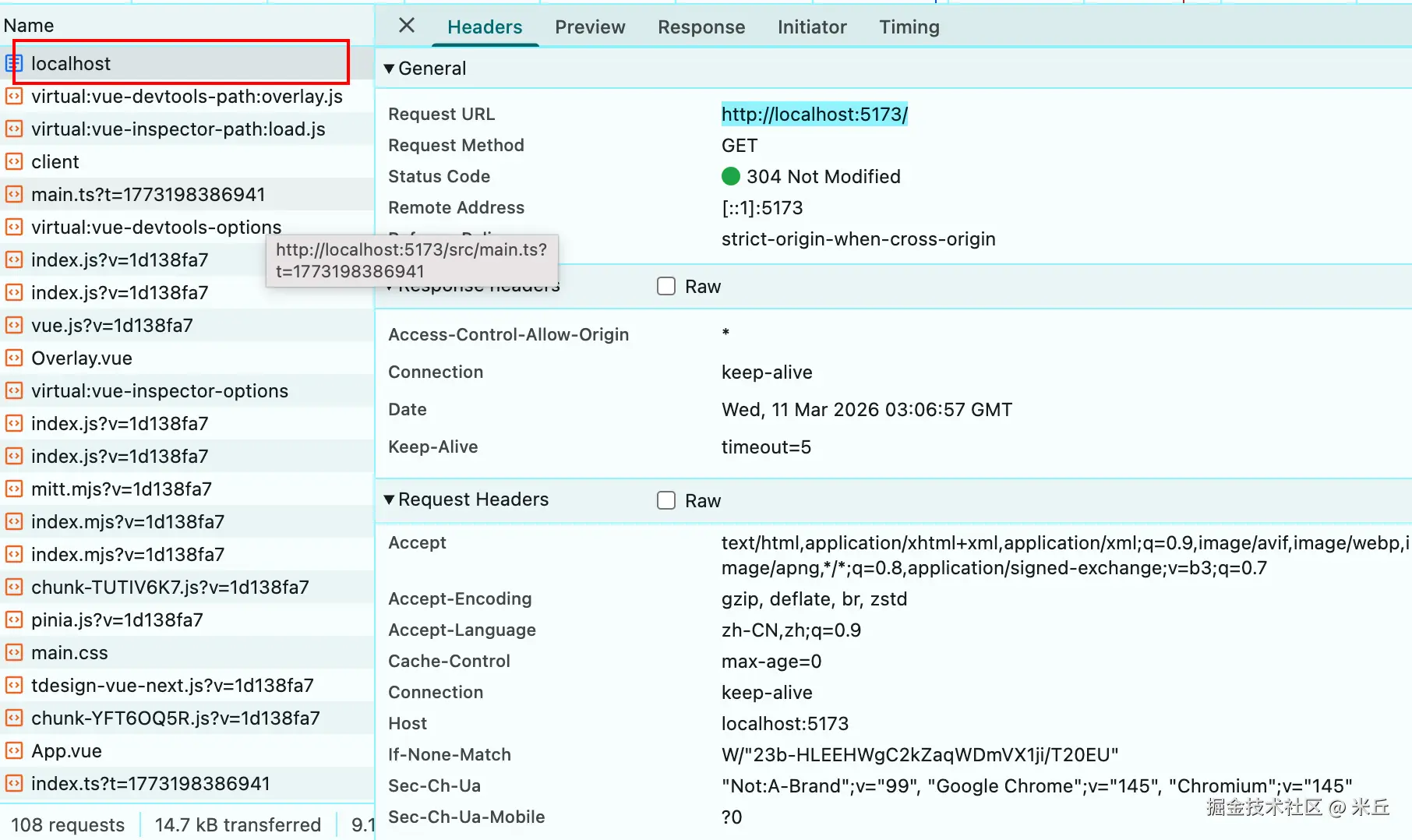The image size is (1412, 840).
Task: Click the Date value "Wed, 11 Mar 2026 03:06:57 GMT"
Action: 867,410
